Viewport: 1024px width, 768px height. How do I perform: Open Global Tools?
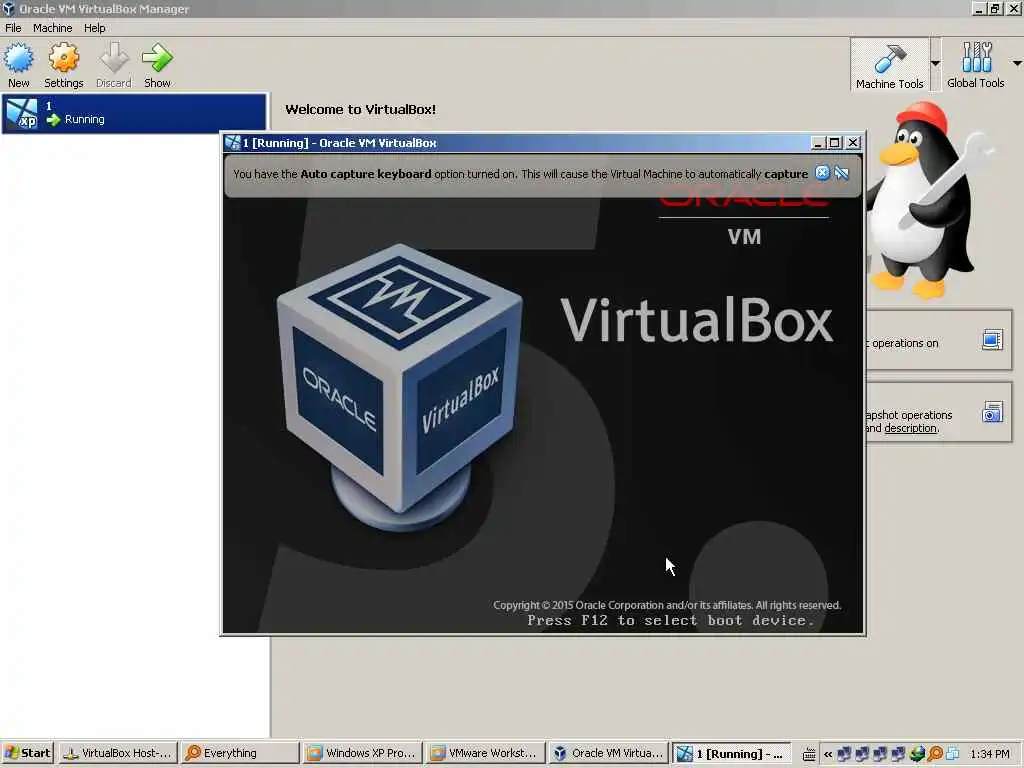[x=976, y=65]
